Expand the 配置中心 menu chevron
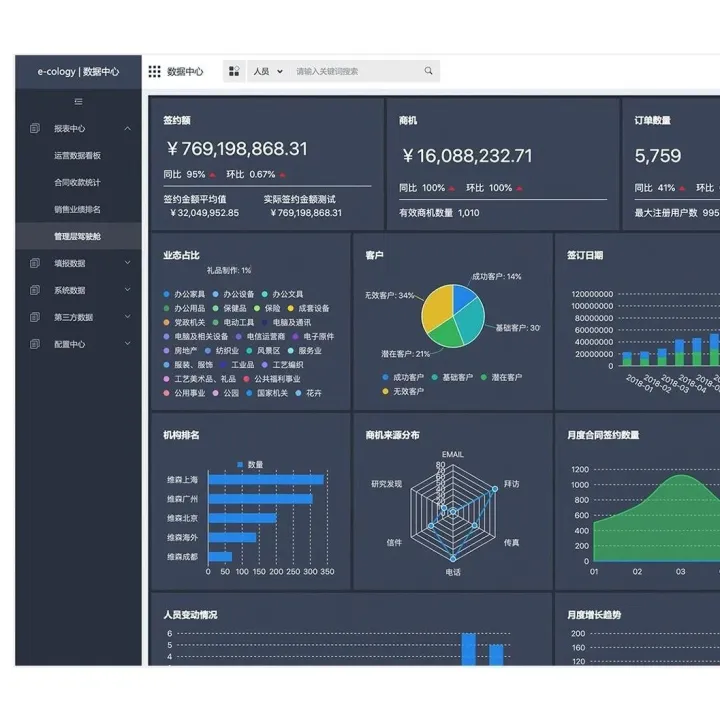Viewport: 720px width, 721px height. (127, 343)
